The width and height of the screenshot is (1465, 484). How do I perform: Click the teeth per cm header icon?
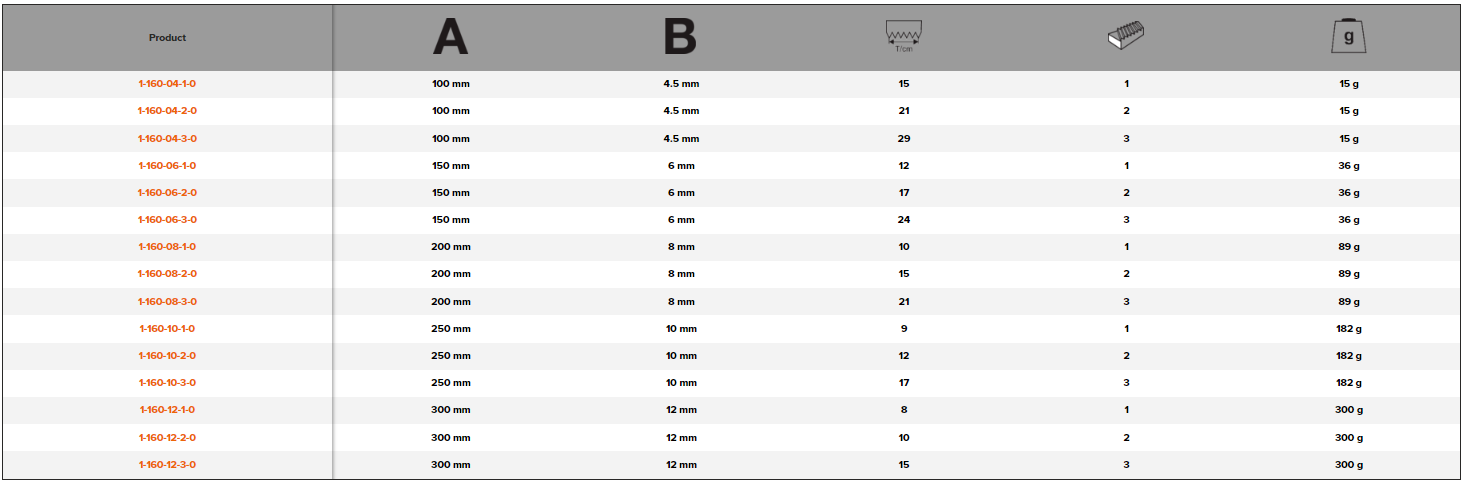(x=904, y=37)
